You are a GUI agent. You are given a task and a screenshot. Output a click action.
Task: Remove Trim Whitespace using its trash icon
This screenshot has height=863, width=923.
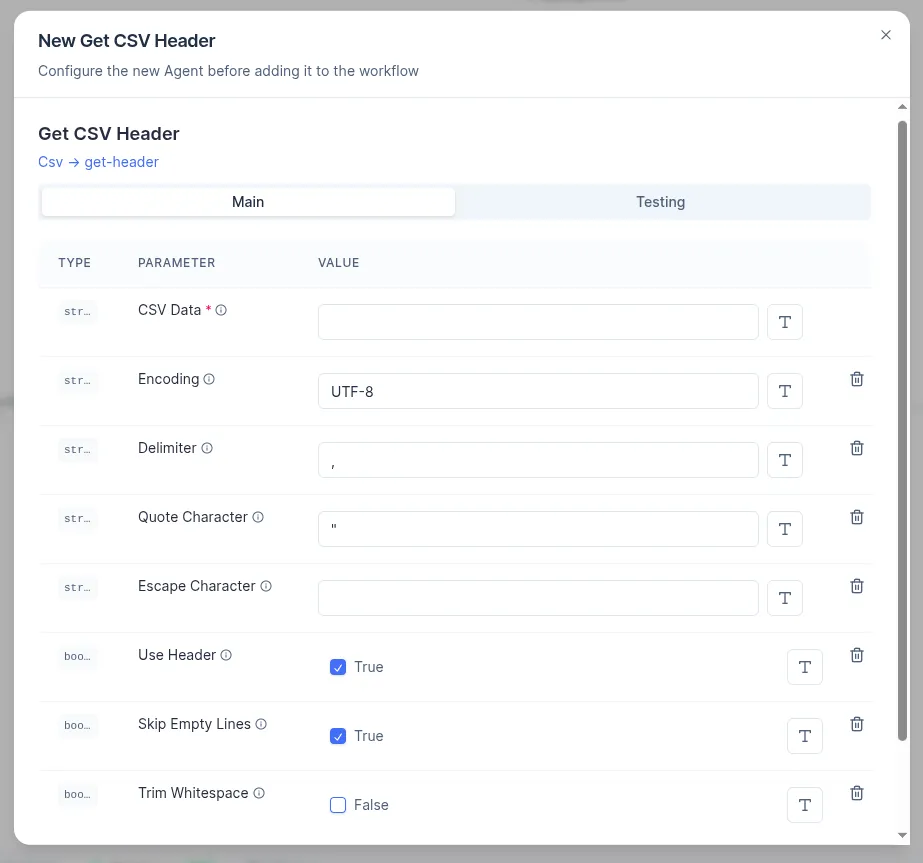[x=856, y=792]
